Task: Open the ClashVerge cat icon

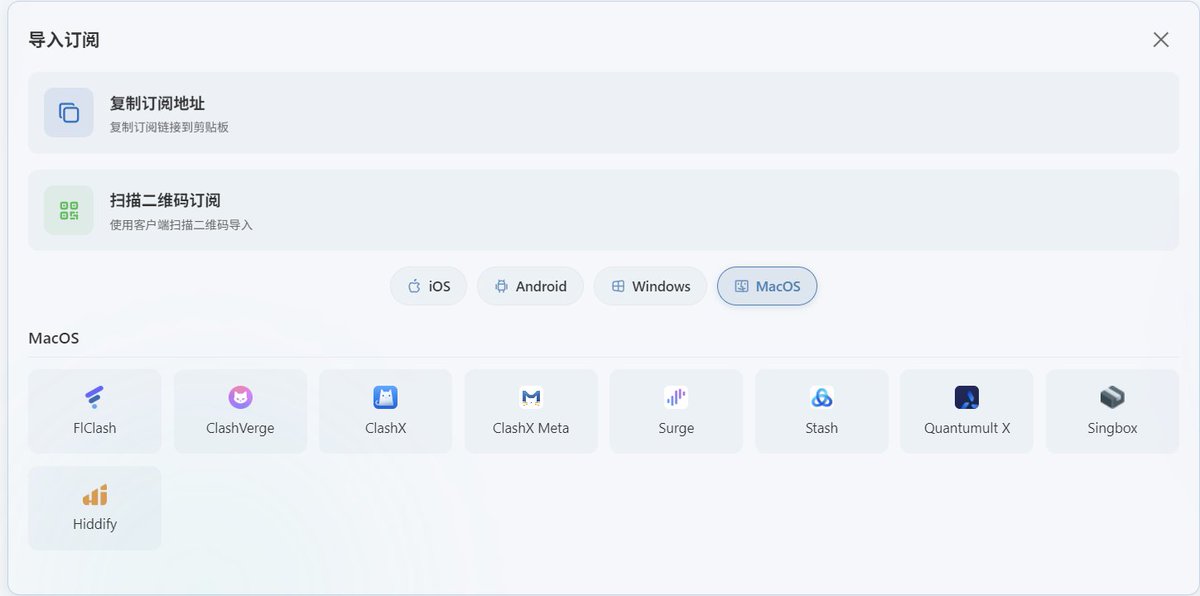Action: click(240, 397)
